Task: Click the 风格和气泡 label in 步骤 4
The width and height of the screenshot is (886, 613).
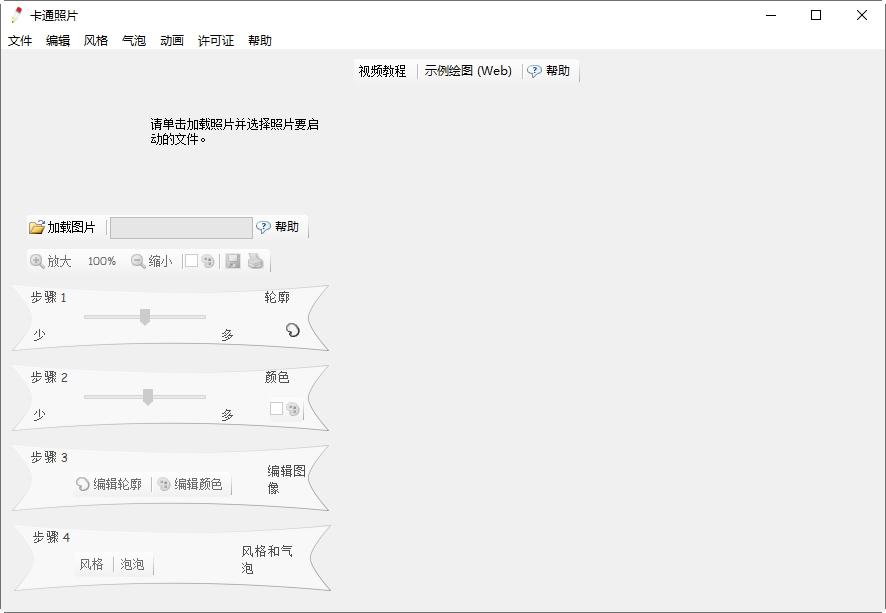Action: 267,559
